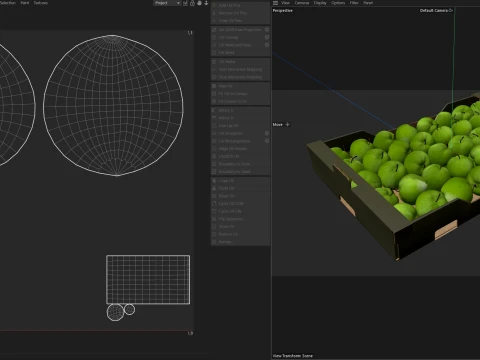Click the viewport hamburger menu icon
Image resolution: width=480 pixels, height=360 pixels.
pyautogui.click(x=275, y=3)
